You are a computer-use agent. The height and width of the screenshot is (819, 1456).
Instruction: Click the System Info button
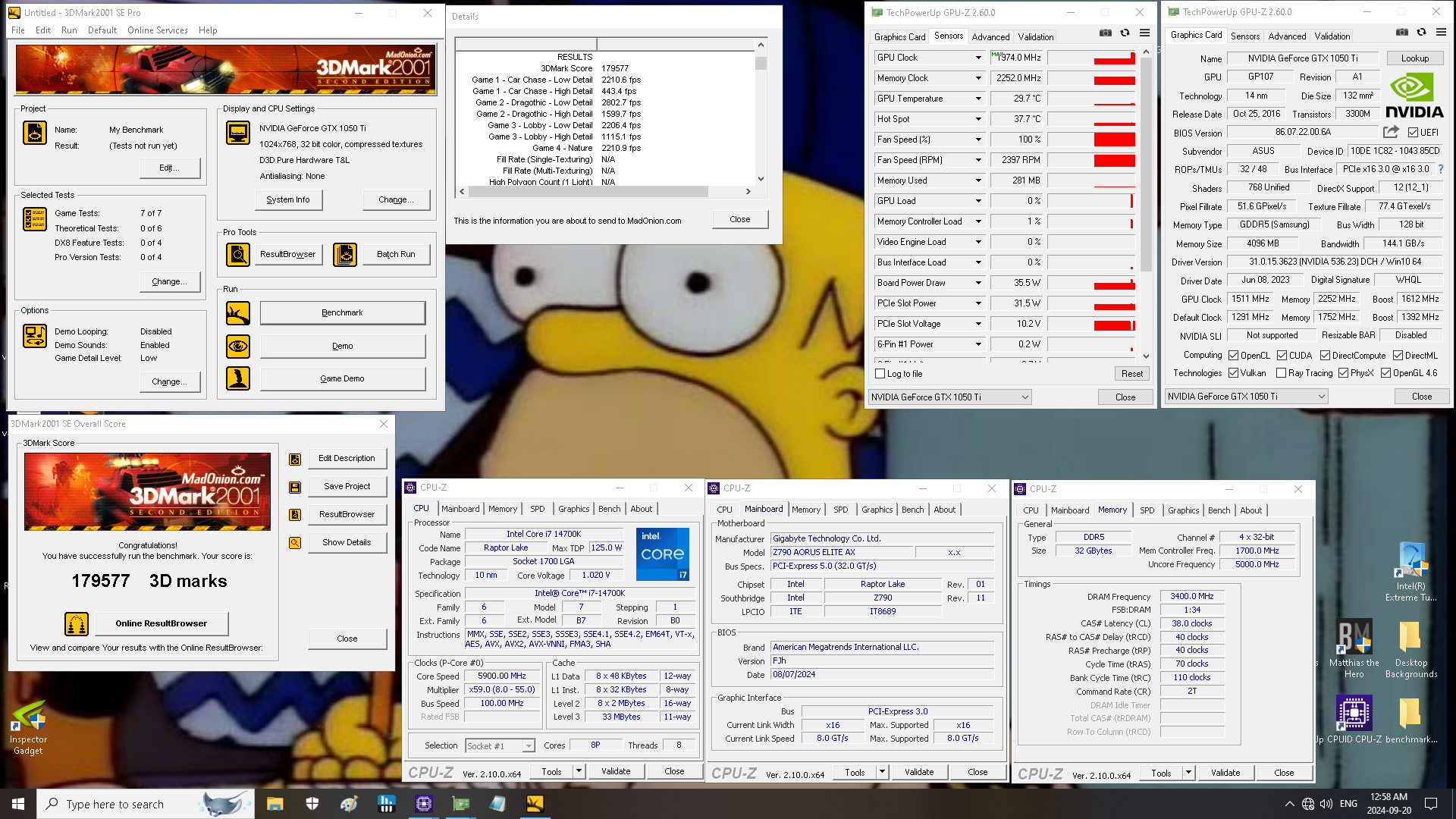[288, 199]
